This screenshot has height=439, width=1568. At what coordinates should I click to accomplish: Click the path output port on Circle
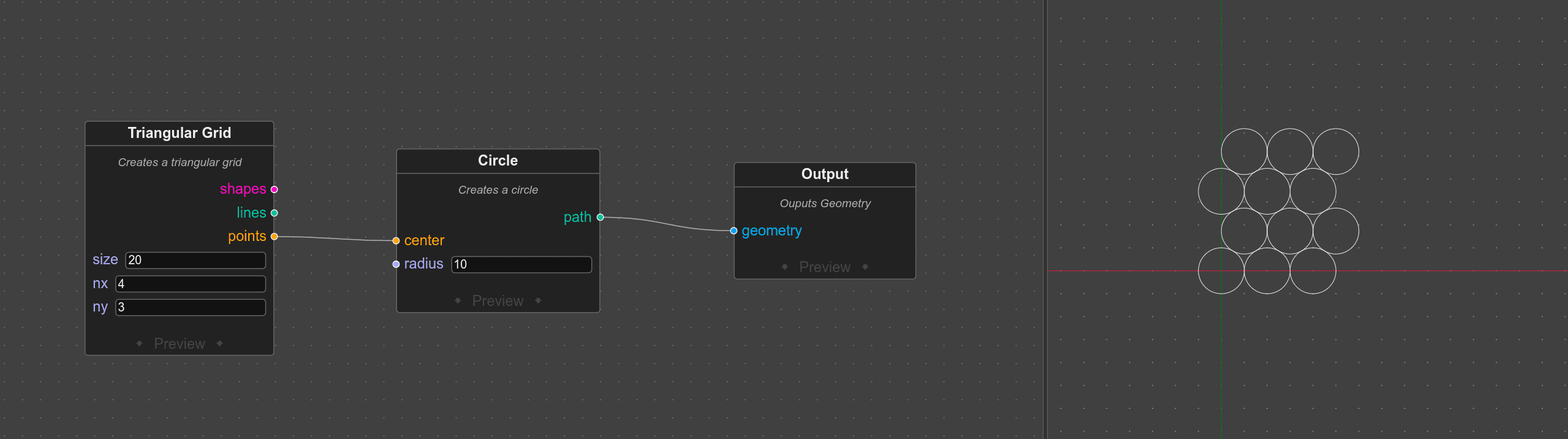[x=600, y=217]
